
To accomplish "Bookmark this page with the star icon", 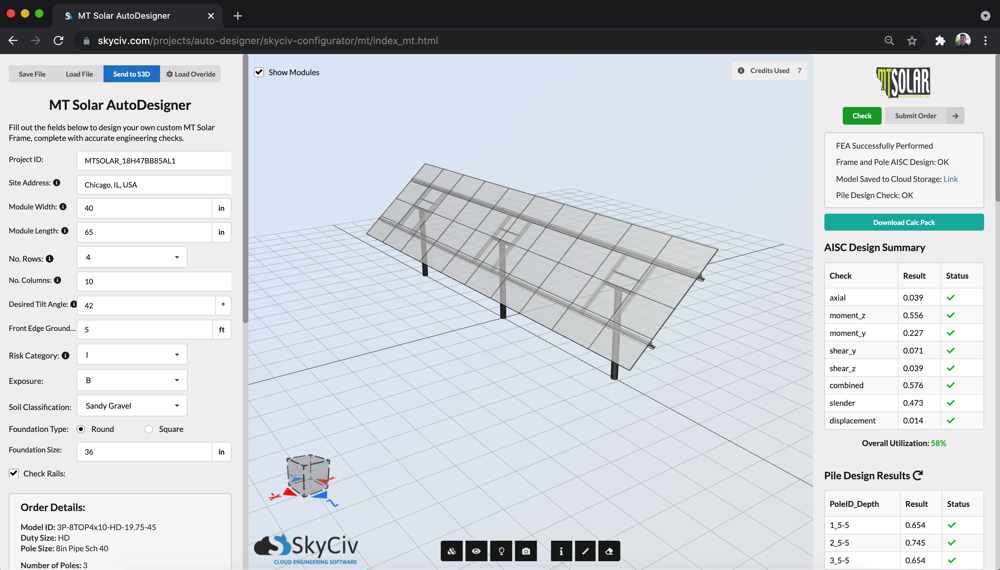I will pyautogui.click(x=912, y=41).
